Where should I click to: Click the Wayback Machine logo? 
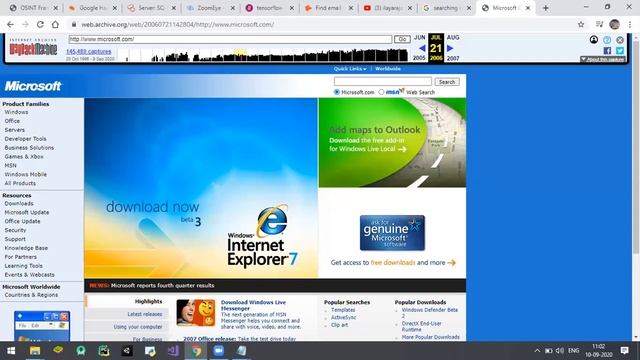[x=33, y=48]
